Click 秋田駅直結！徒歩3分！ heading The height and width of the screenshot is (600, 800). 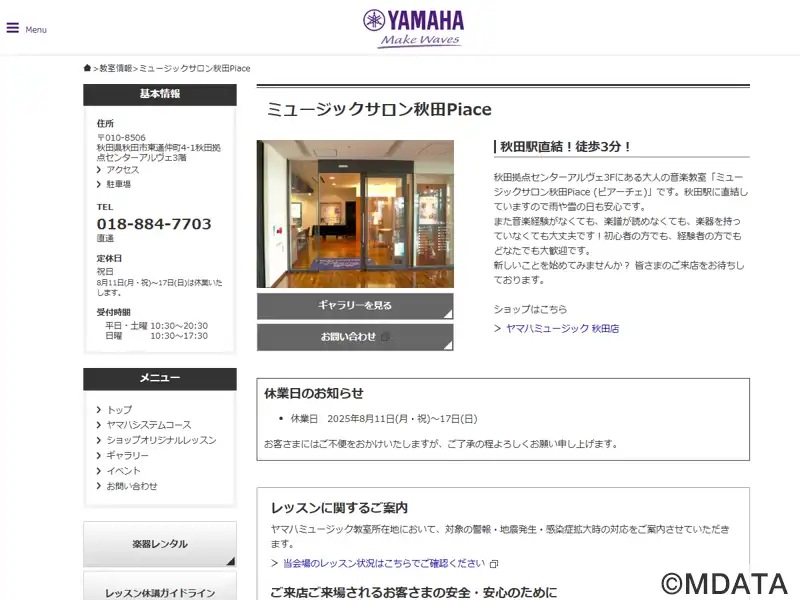565,146
